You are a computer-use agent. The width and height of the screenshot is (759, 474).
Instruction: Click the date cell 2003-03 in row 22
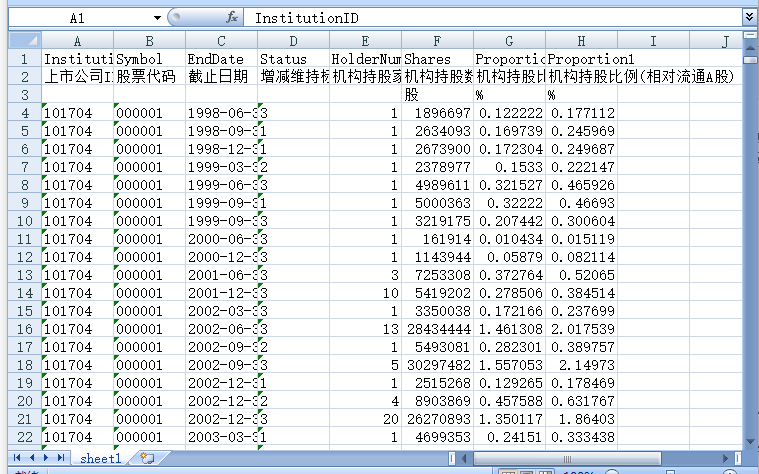click(221, 437)
